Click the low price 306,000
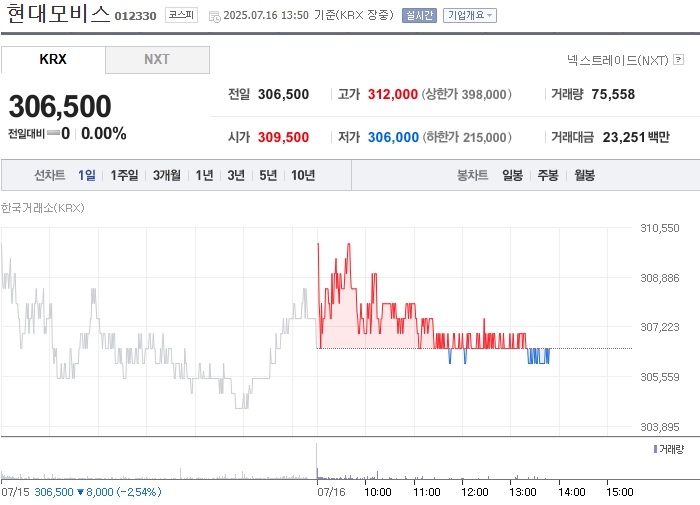Screen dimensions: 700x505 (393, 137)
